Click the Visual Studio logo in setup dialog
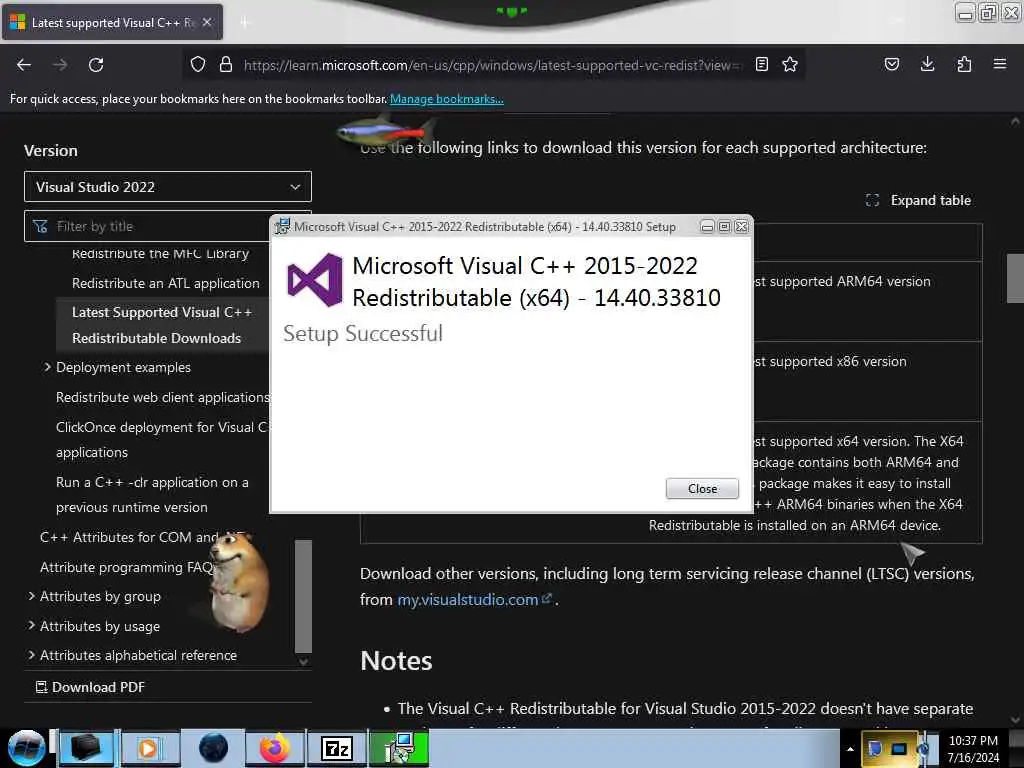This screenshot has height=768, width=1024. 315,280
